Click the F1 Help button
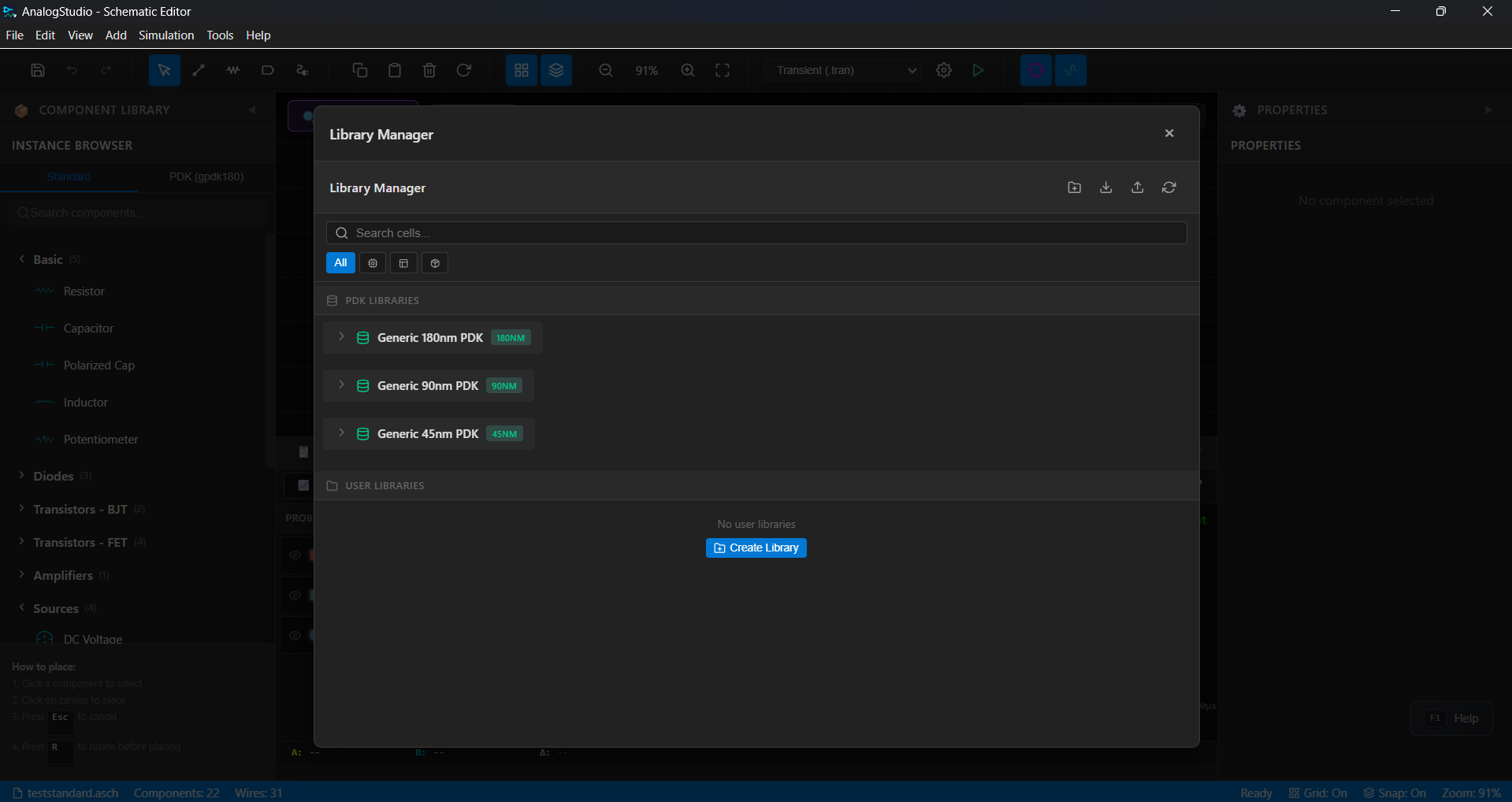The width and height of the screenshot is (1512, 802). click(1451, 718)
